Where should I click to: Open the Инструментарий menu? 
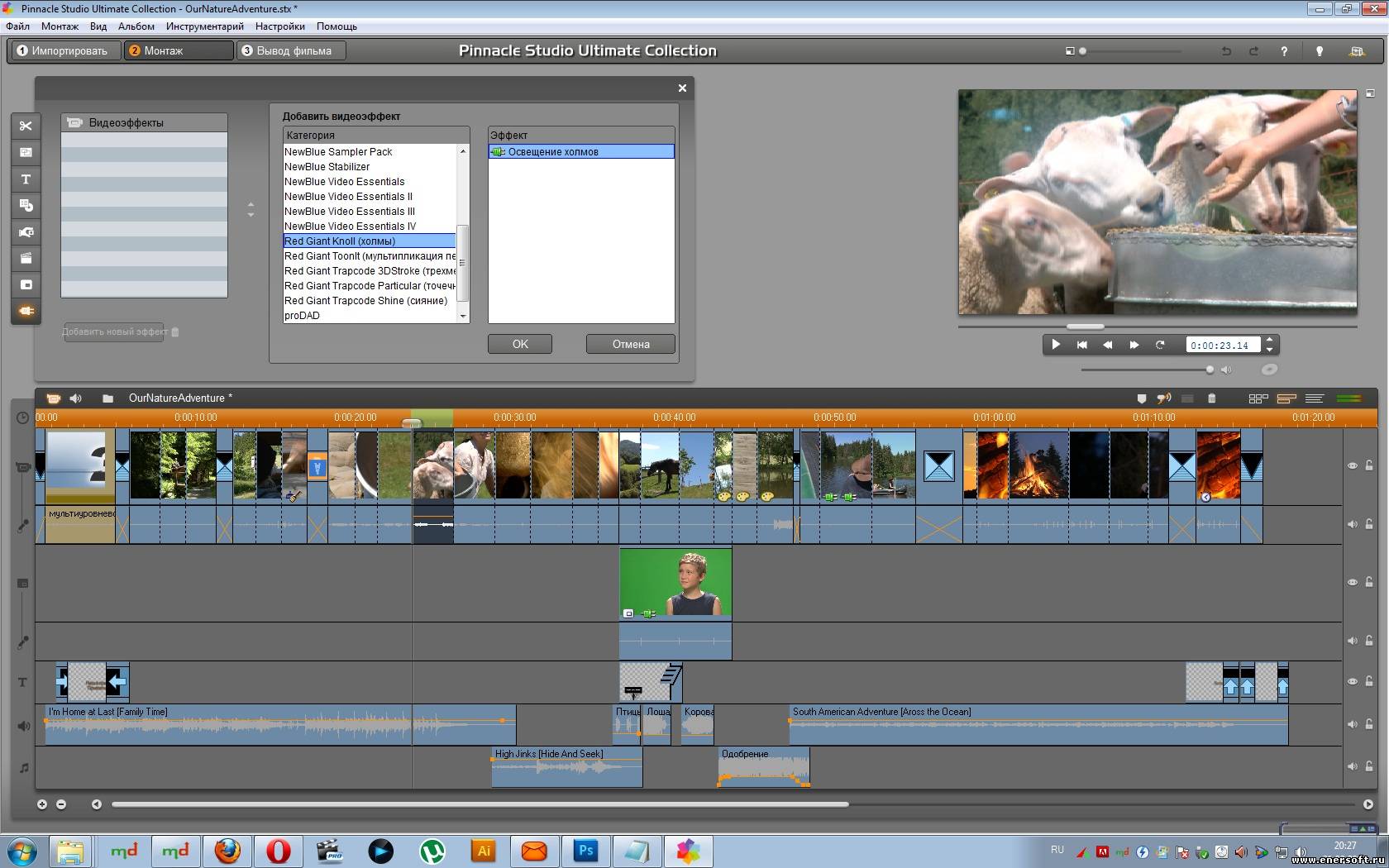coord(204,26)
